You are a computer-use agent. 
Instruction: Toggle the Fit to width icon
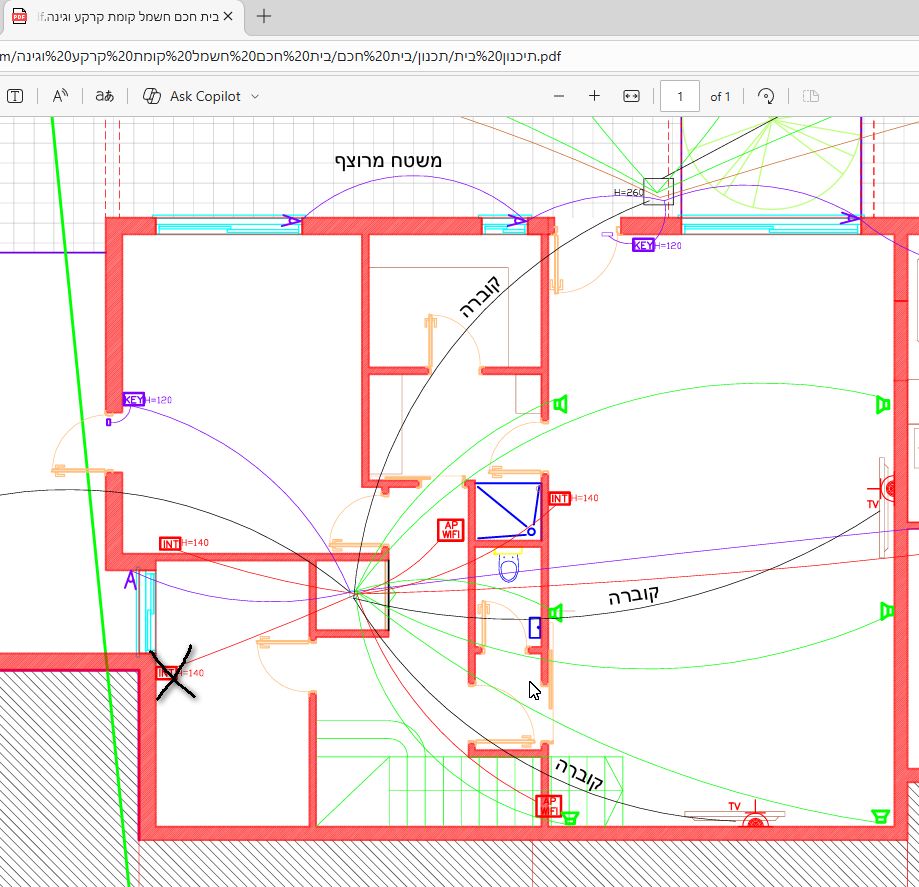coord(631,96)
